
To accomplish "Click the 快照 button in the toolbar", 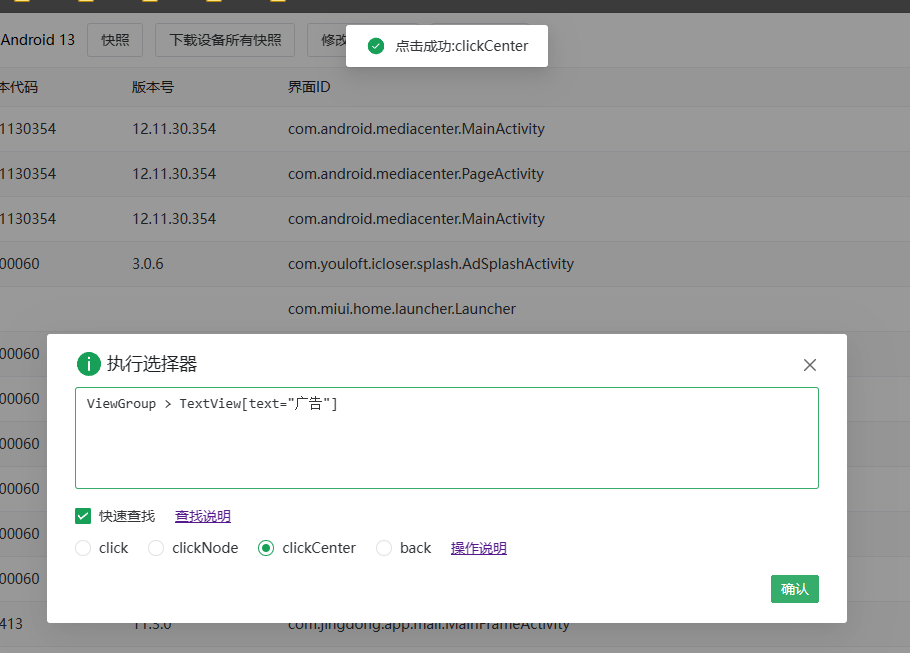I will (x=113, y=40).
